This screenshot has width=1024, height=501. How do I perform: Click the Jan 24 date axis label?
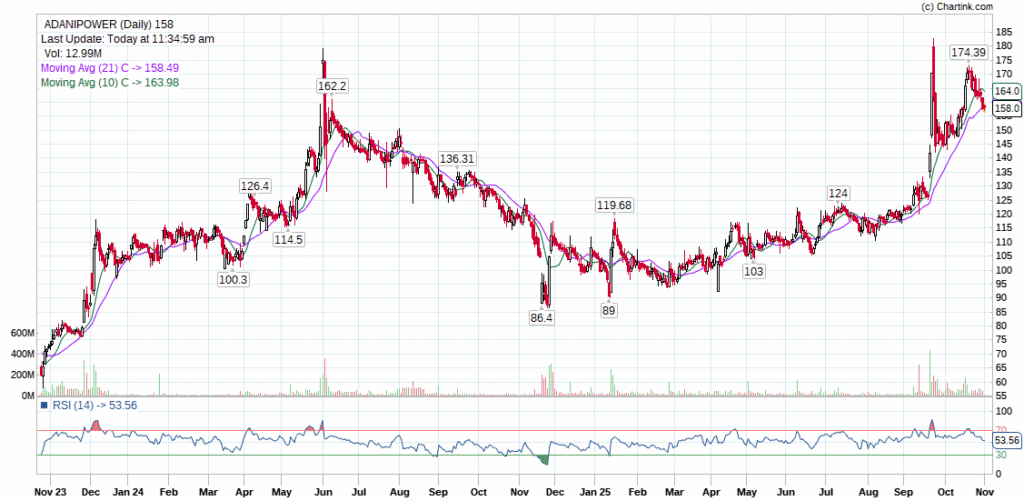127,490
